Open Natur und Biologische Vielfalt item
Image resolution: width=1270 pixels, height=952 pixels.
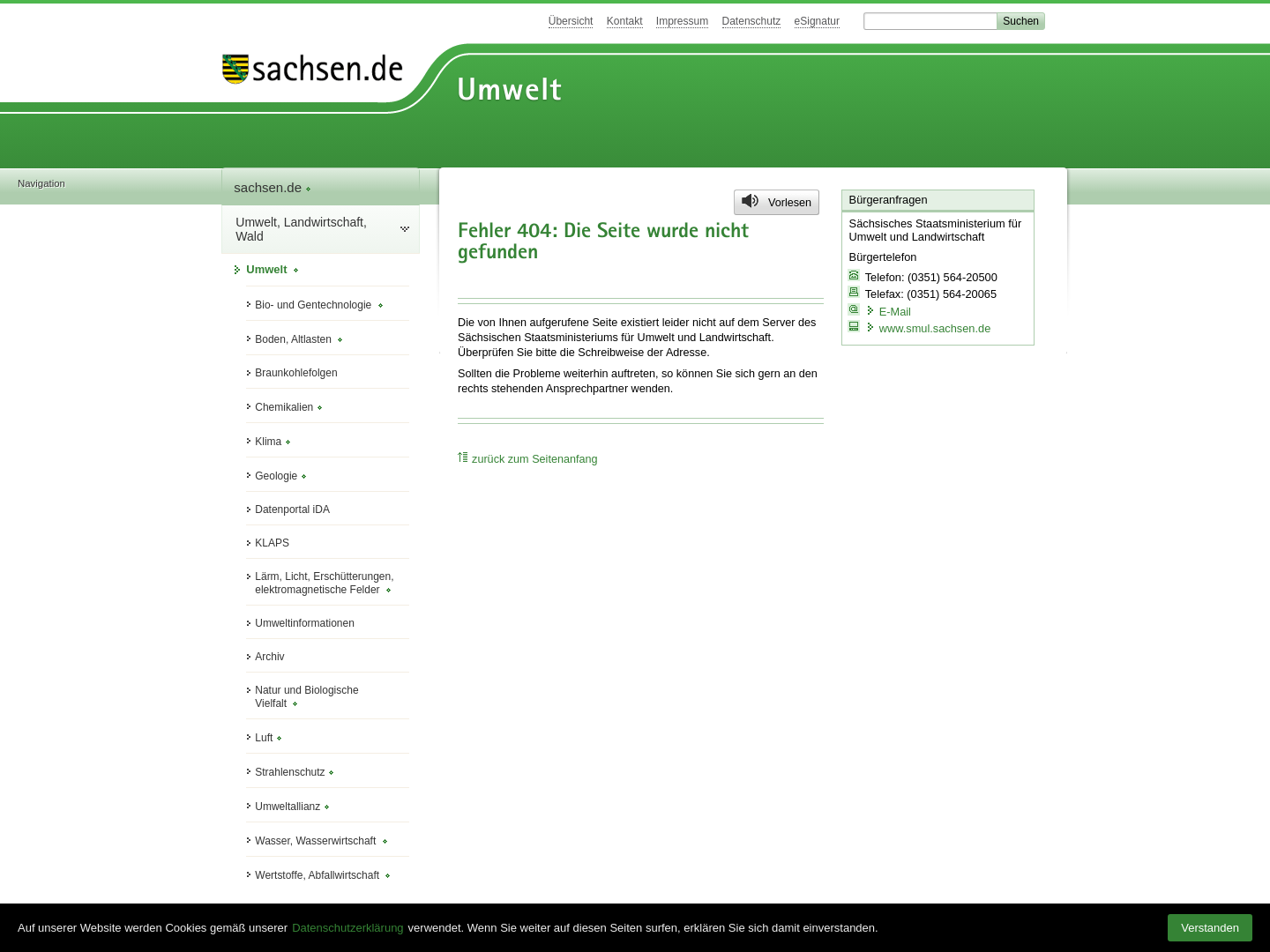click(x=306, y=696)
